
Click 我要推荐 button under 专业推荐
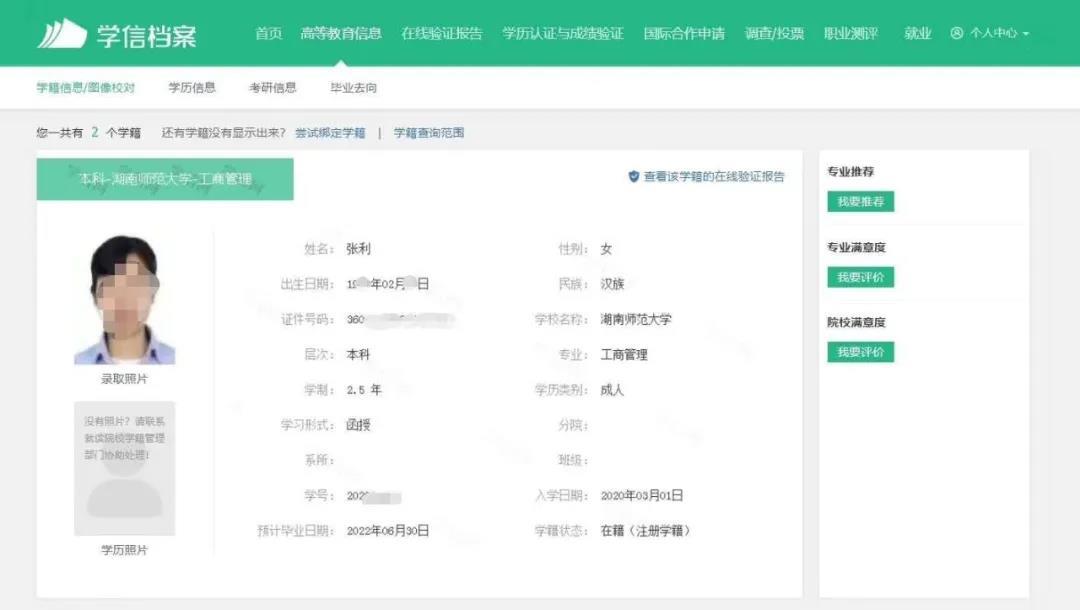click(861, 202)
